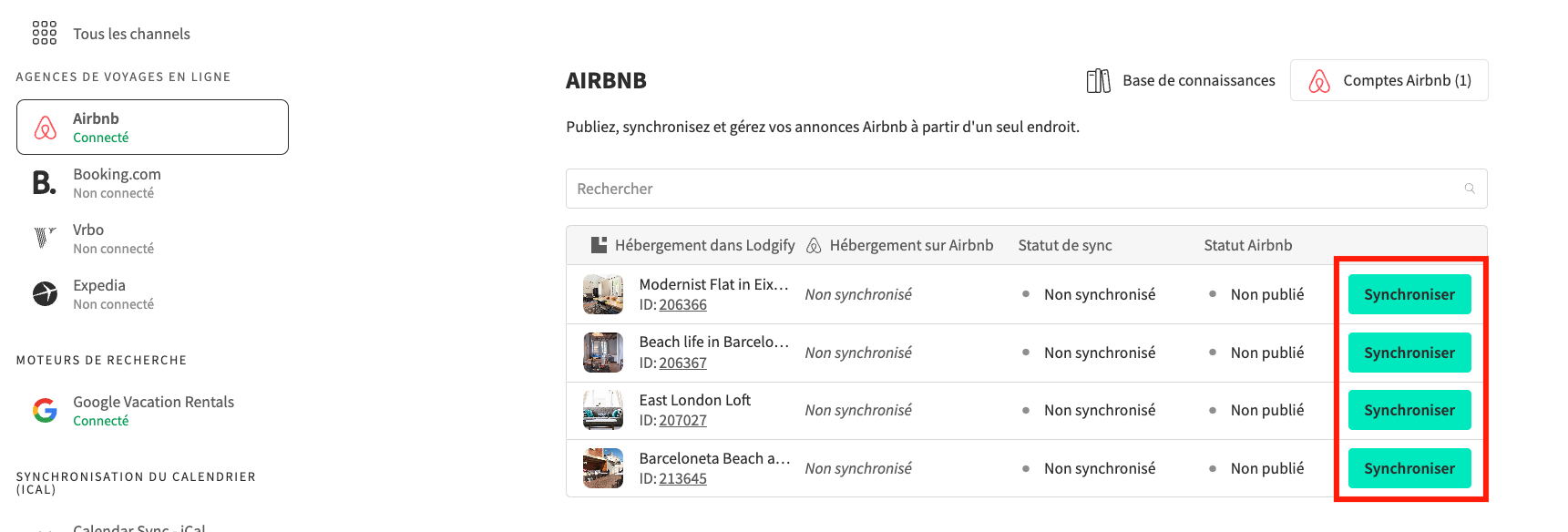
Task: Synchronize East London Loft listing
Action: click(1409, 410)
